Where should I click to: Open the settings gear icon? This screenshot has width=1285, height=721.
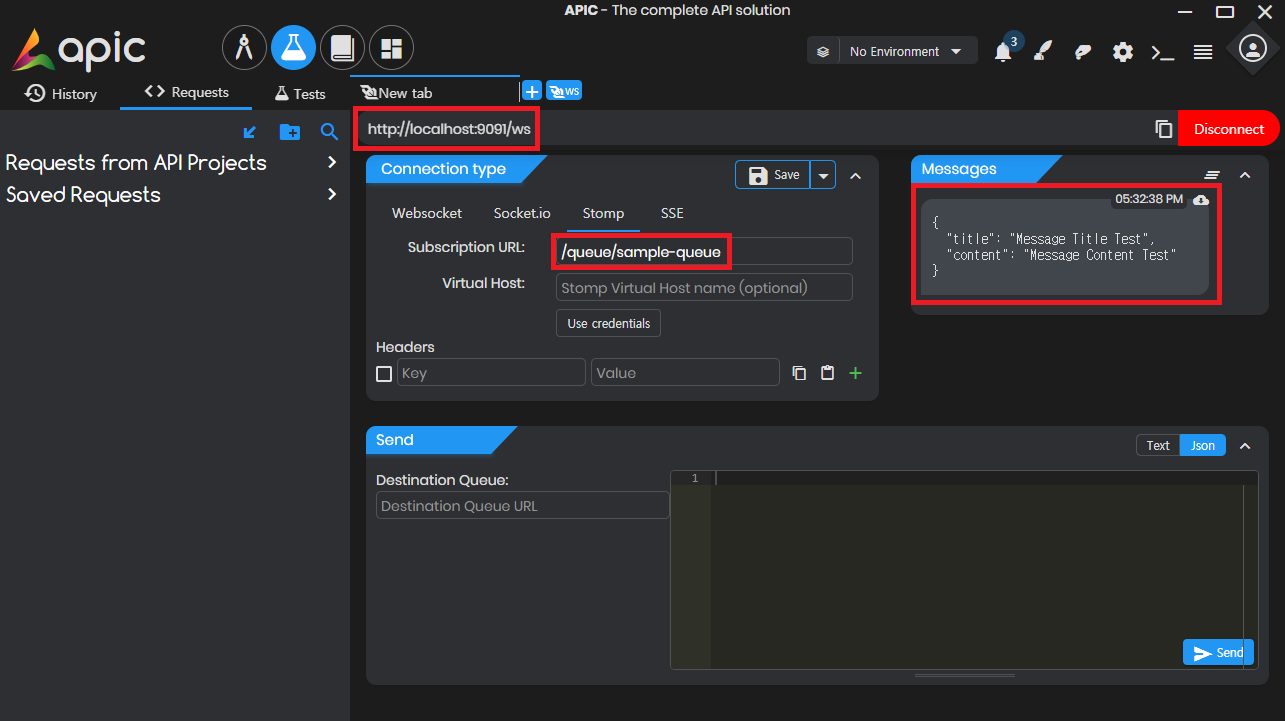[x=1123, y=52]
